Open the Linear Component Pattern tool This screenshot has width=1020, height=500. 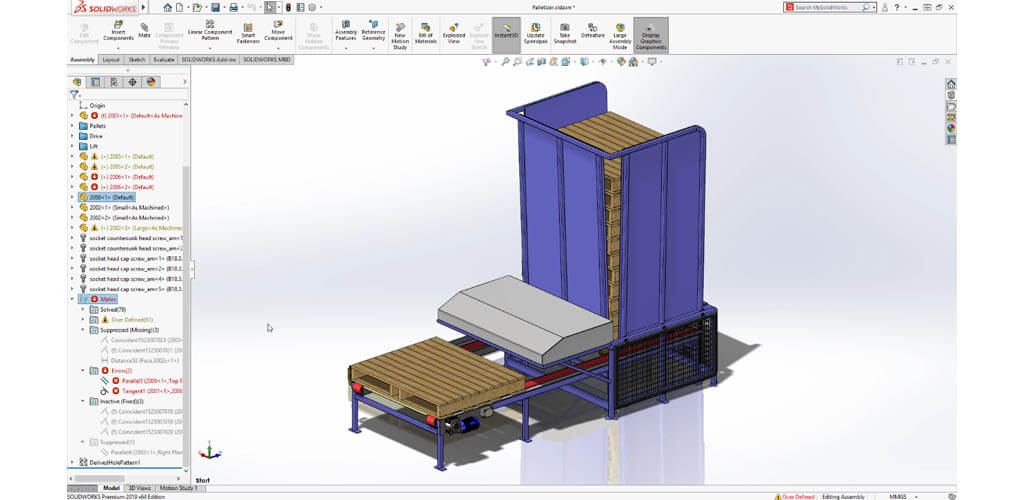[210, 31]
